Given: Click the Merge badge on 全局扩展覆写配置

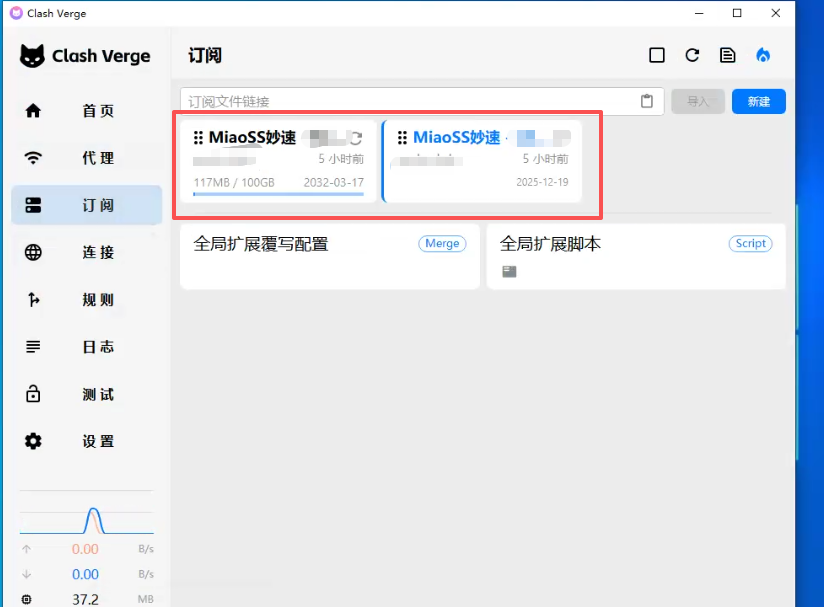Looking at the screenshot, I should [442, 243].
